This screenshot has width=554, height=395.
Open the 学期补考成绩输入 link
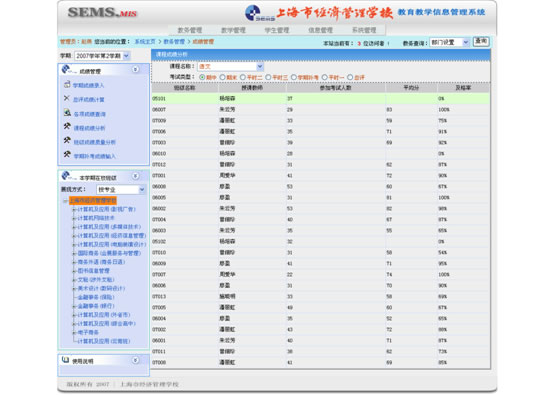click(x=94, y=156)
